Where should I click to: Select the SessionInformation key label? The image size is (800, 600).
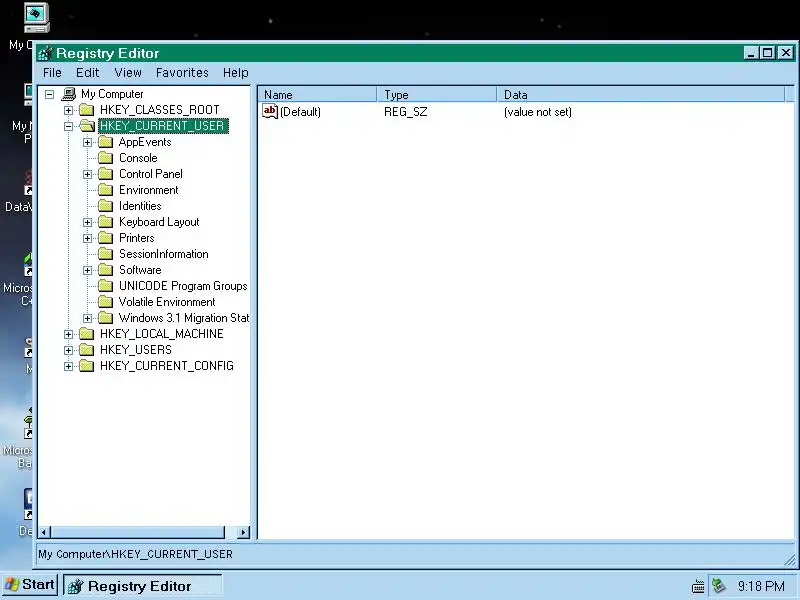pyautogui.click(x=164, y=254)
